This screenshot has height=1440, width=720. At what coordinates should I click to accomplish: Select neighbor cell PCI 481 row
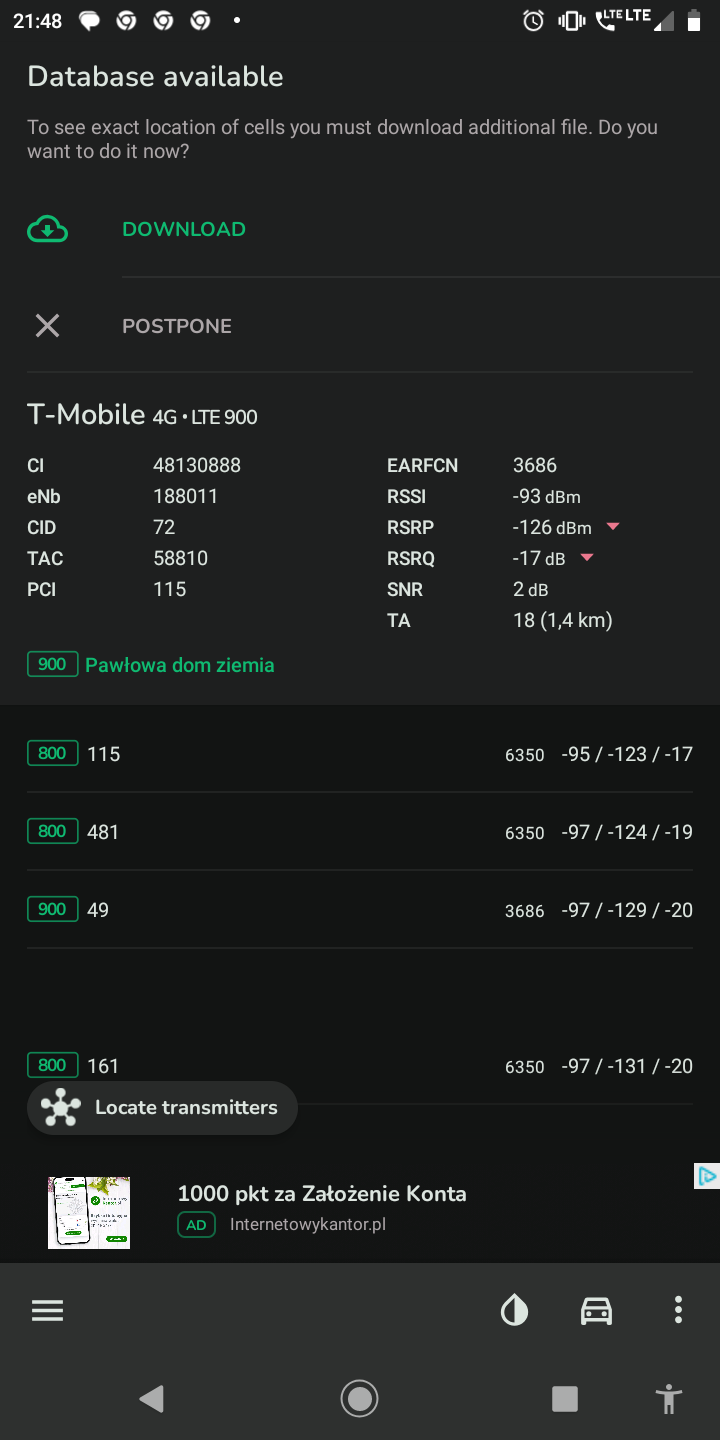[360, 832]
